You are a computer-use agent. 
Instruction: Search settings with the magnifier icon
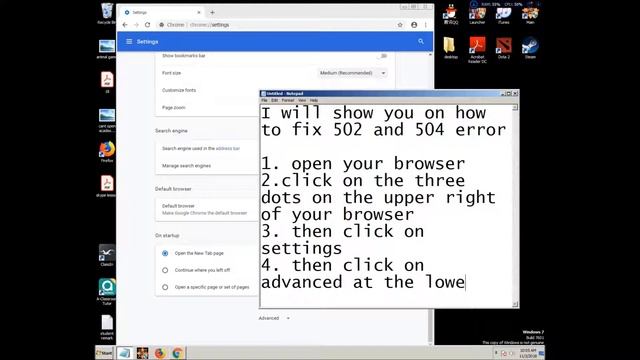(421, 41)
